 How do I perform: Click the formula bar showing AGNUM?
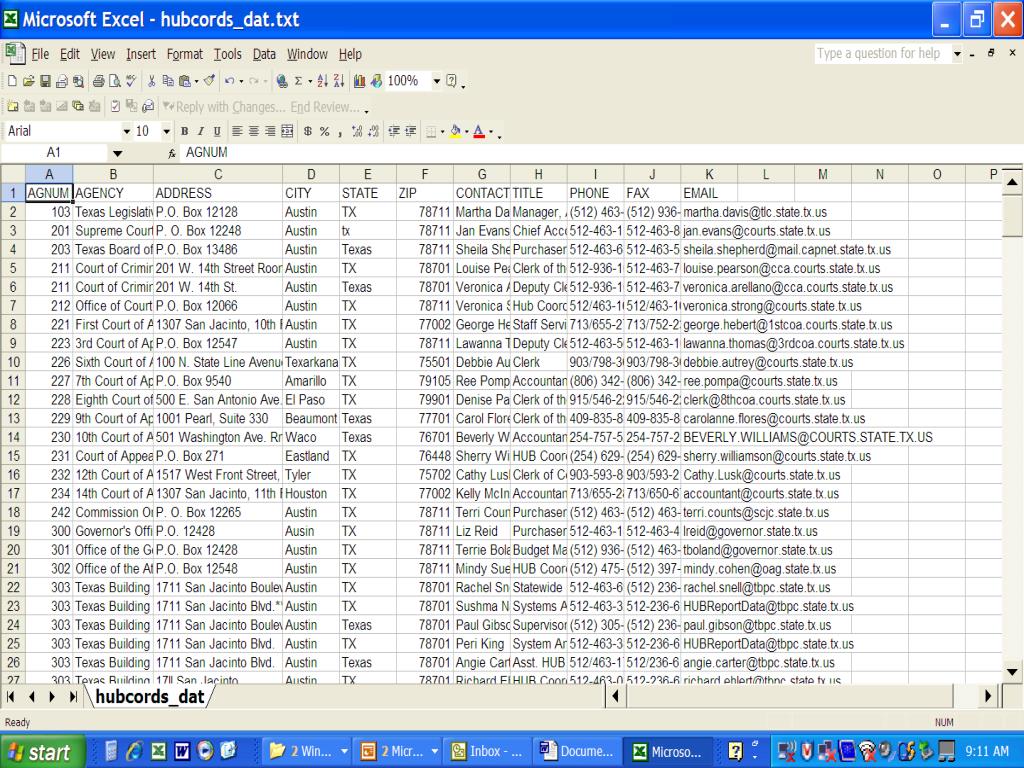click(601, 153)
